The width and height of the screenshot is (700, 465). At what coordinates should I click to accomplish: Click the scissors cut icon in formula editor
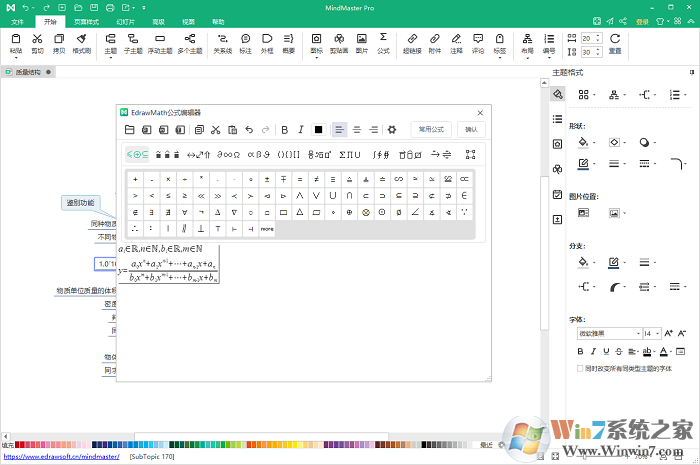215,129
